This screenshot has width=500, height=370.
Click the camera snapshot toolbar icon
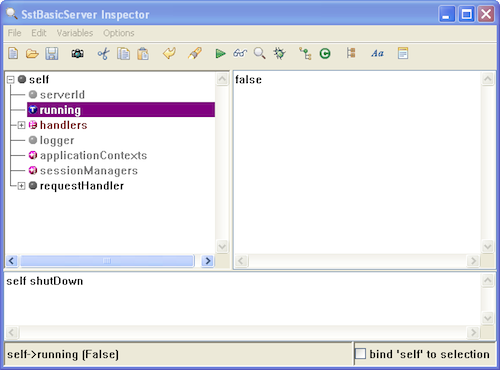[77, 53]
